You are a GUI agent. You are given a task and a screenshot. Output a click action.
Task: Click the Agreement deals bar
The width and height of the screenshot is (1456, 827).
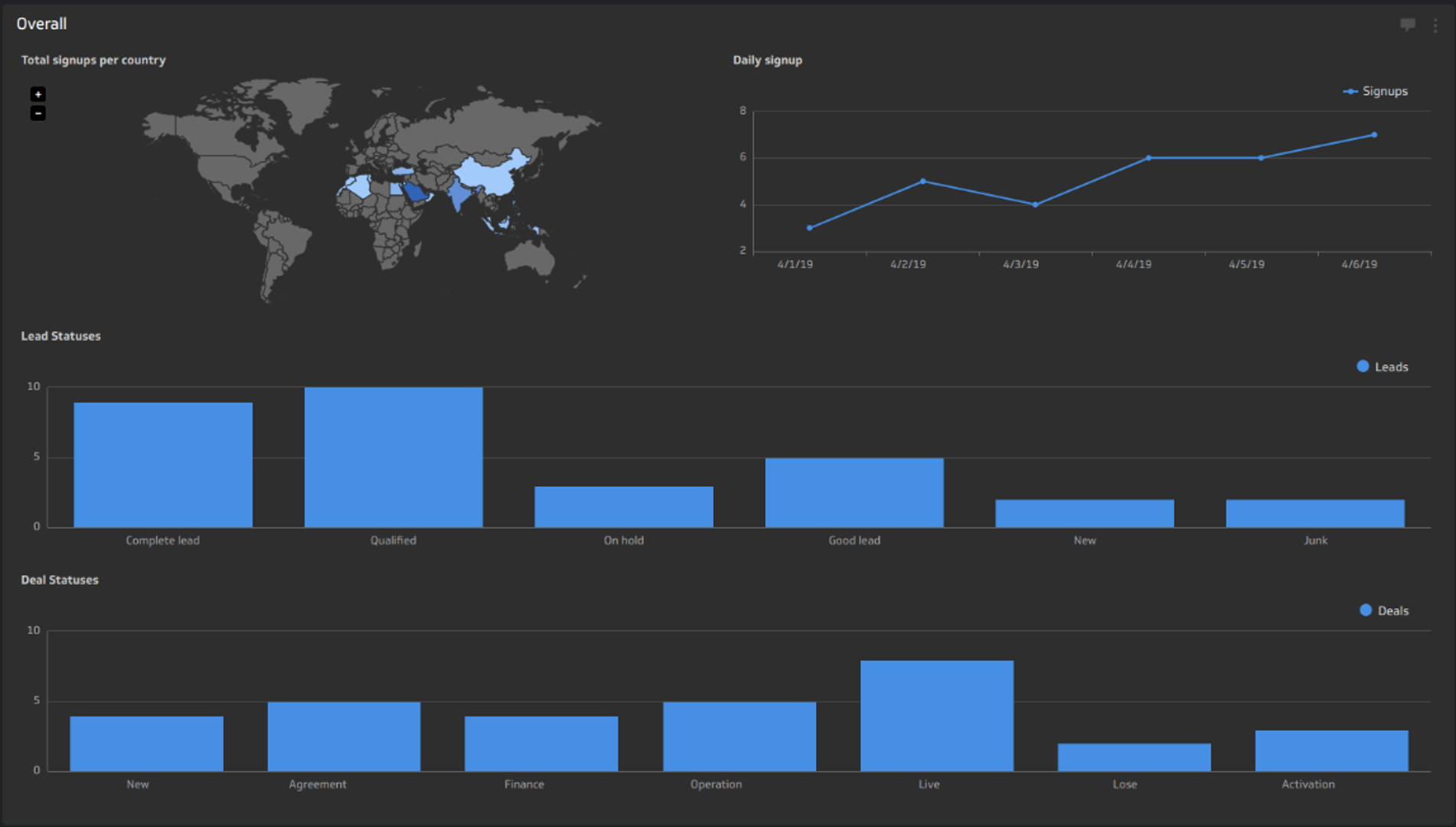tap(344, 736)
